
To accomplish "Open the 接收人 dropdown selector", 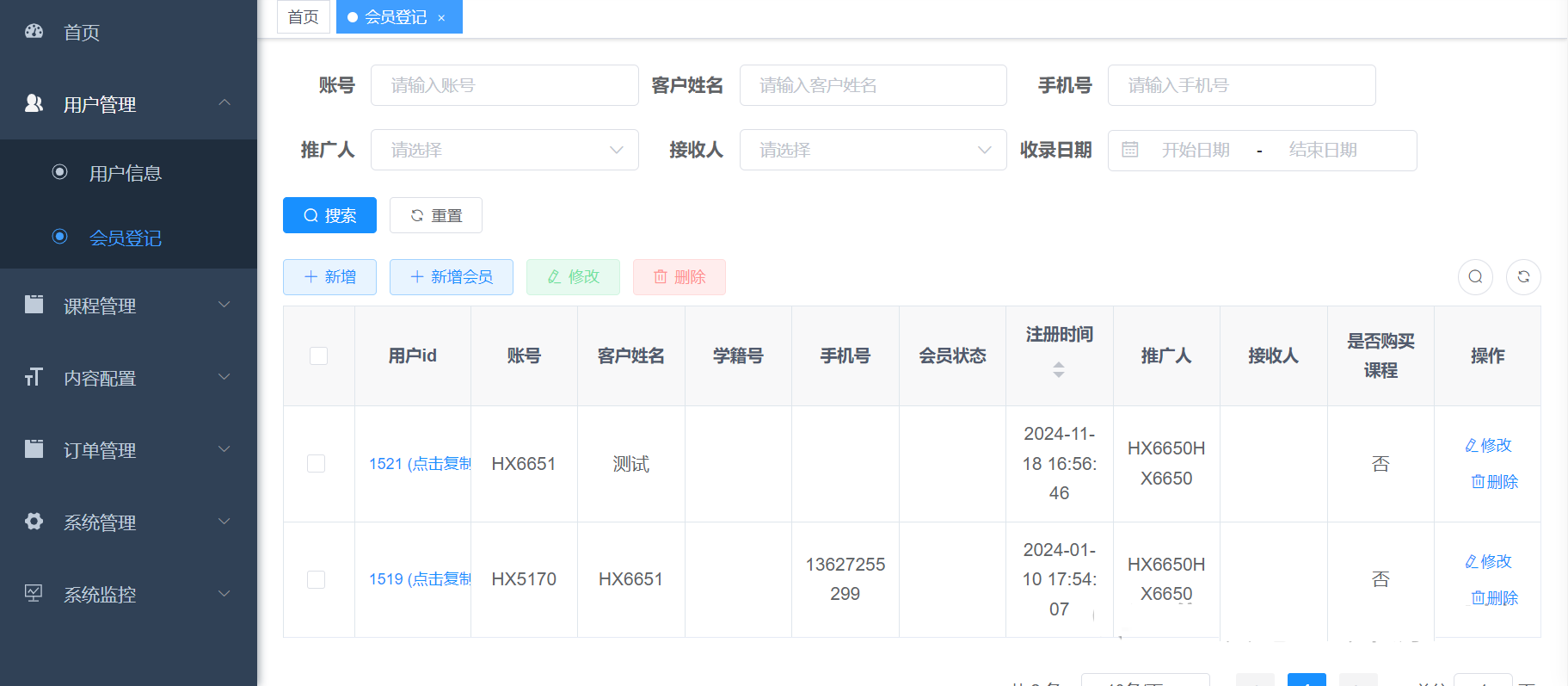I will coord(872,150).
